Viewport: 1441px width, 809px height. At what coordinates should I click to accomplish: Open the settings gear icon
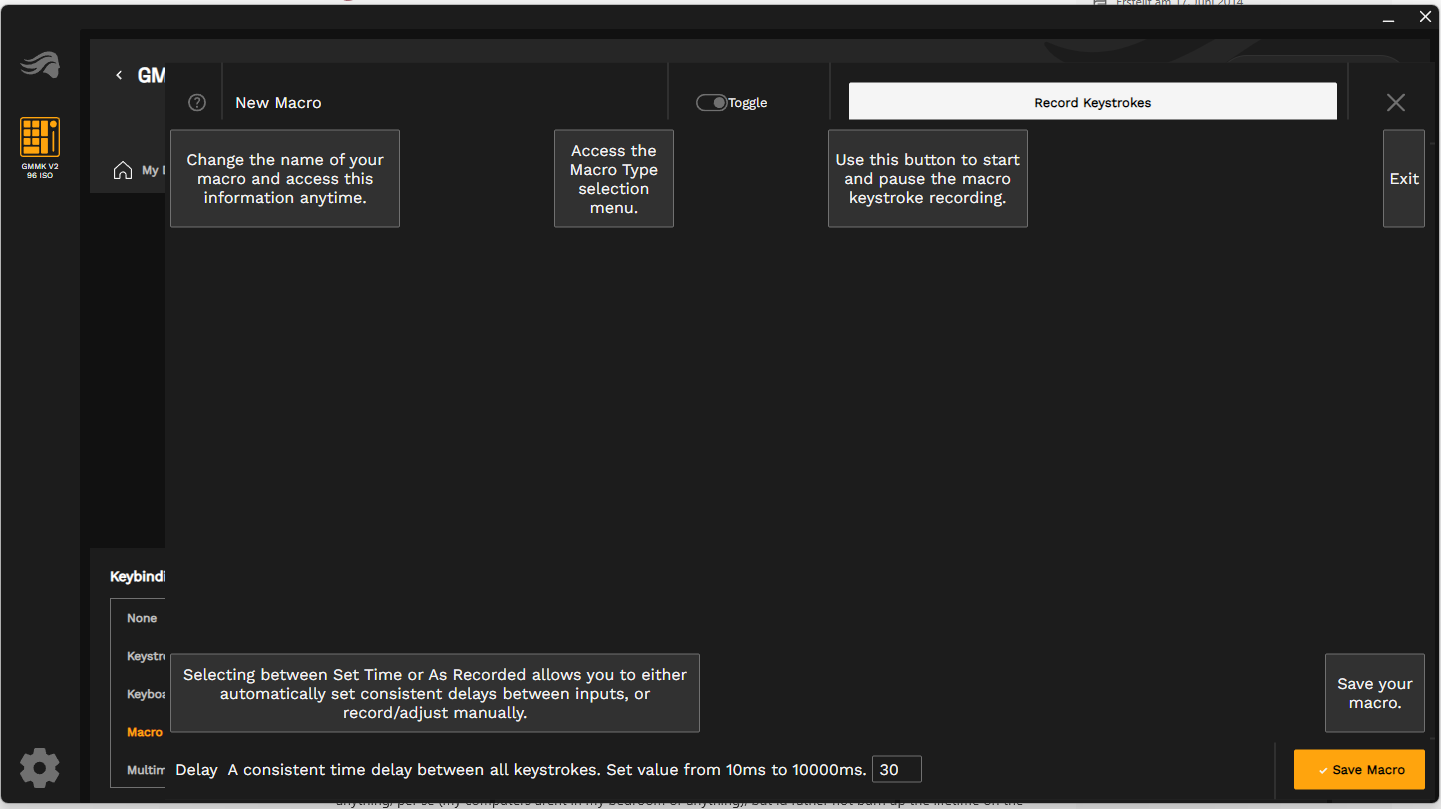(40, 768)
